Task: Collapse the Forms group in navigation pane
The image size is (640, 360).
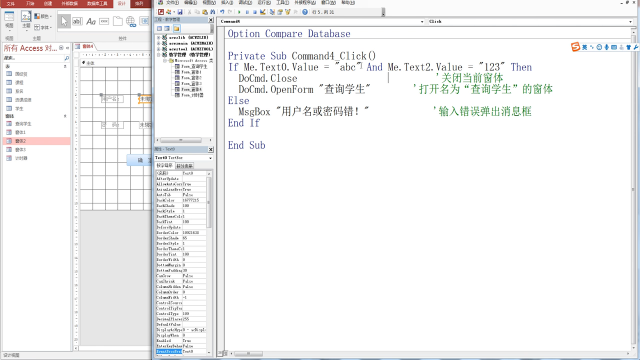Action: point(65,116)
